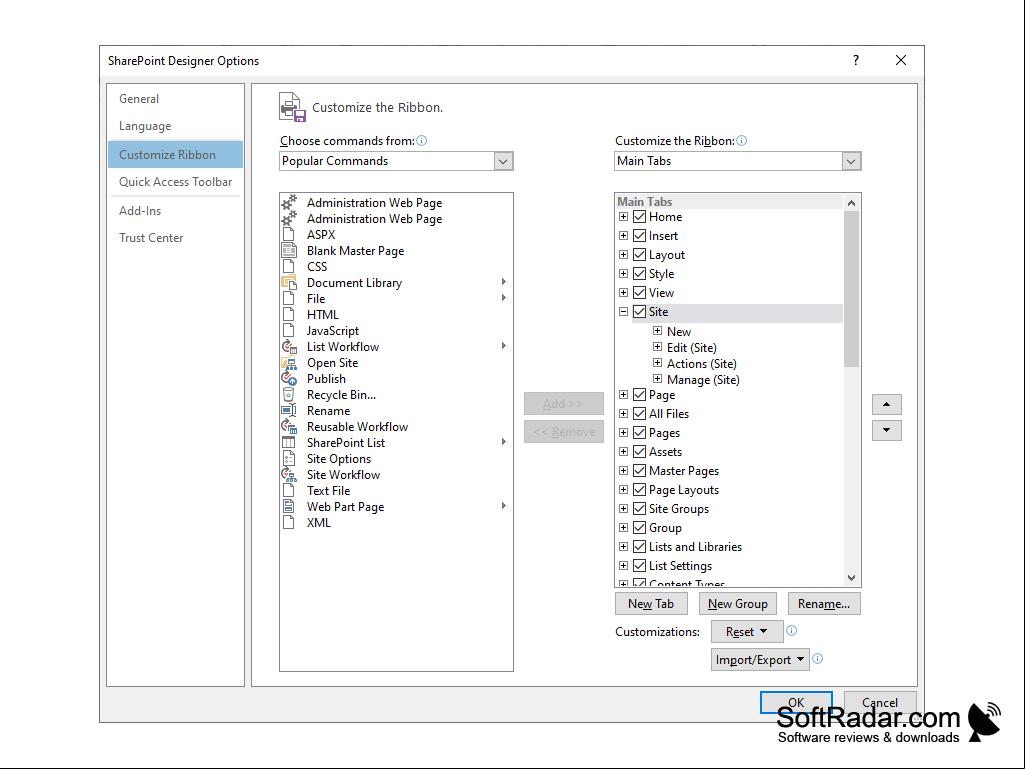Switch to Language options
This screenshot has width=1025, height=769.
175,126
